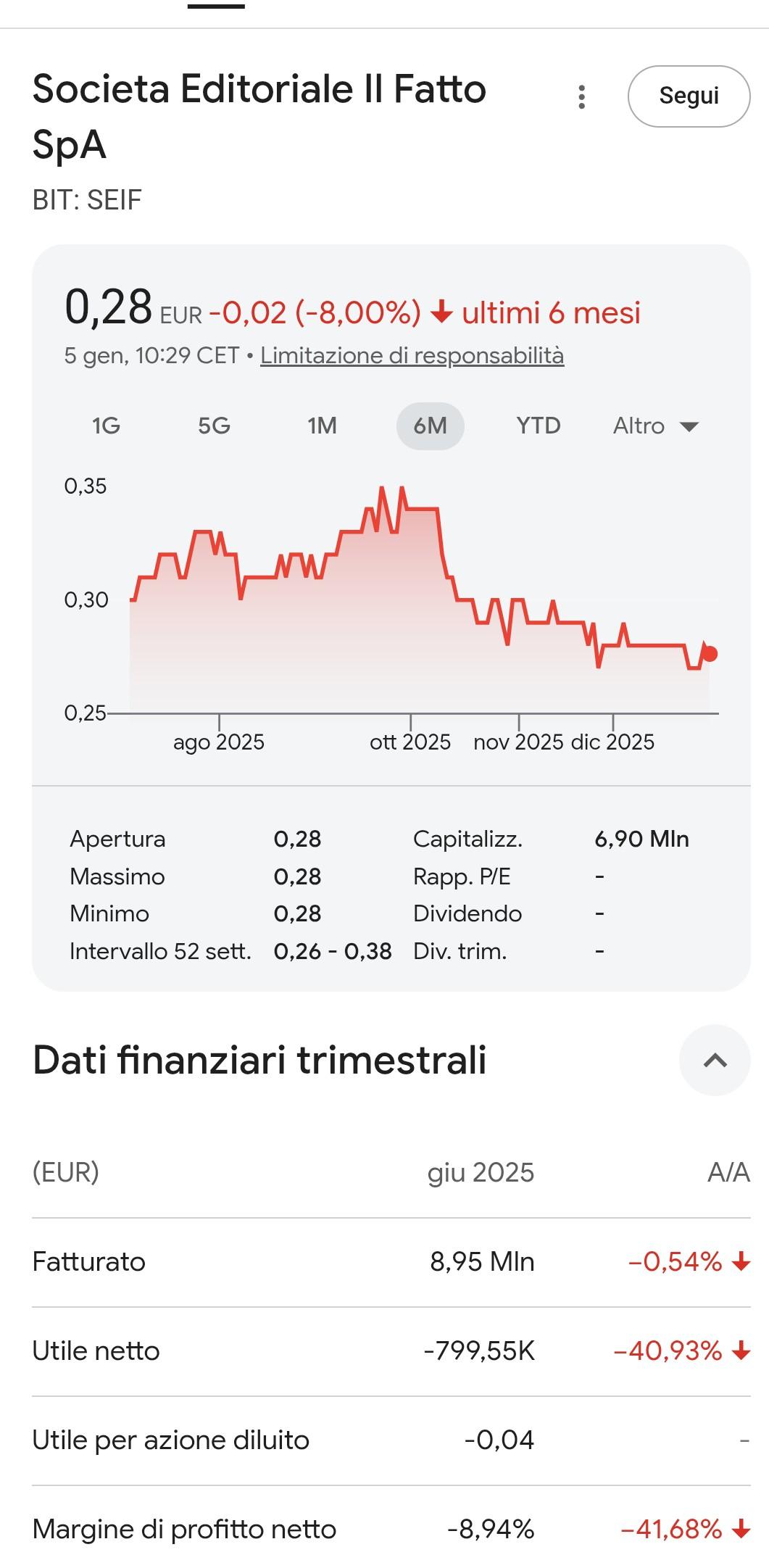Select the 5G time range tab

tap(214, 426)
